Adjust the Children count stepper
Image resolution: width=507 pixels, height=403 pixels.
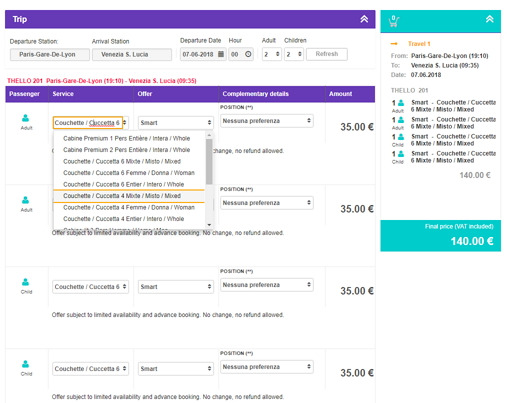294,54
